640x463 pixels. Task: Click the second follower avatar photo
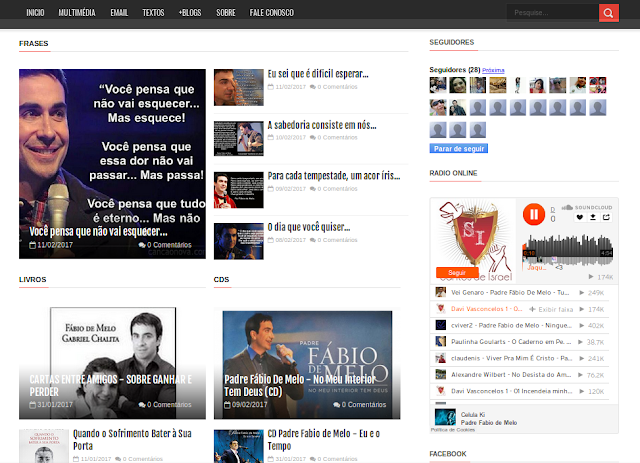click(458, 85)
